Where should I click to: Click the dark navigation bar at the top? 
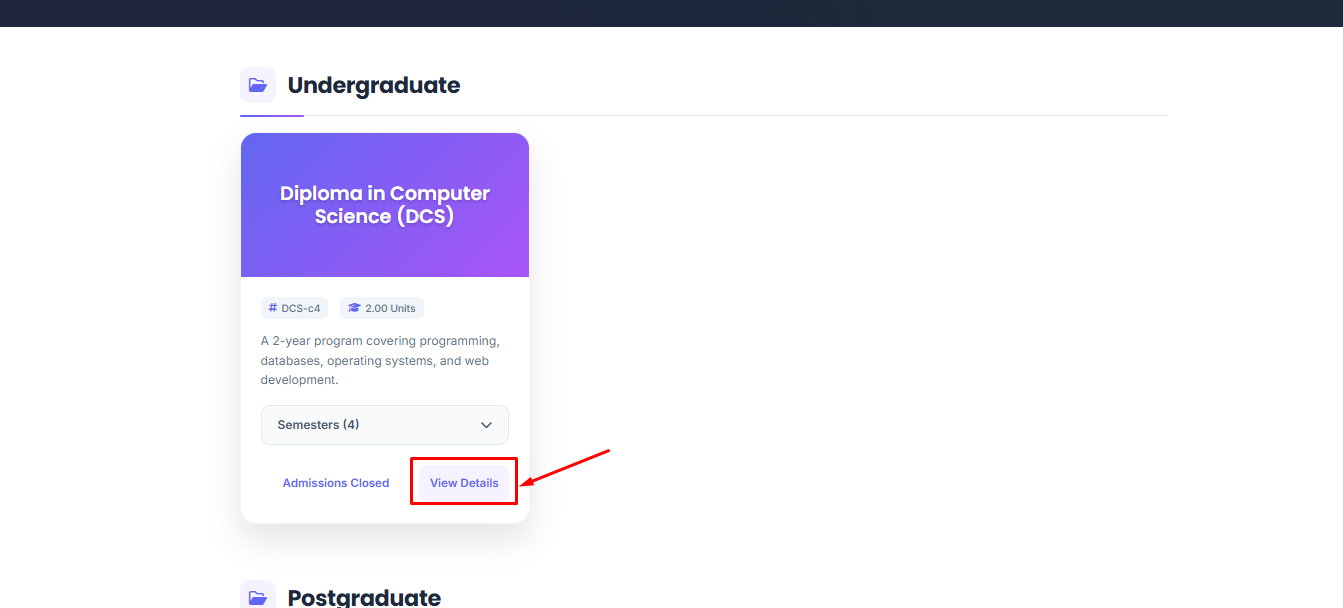(671, 13)
